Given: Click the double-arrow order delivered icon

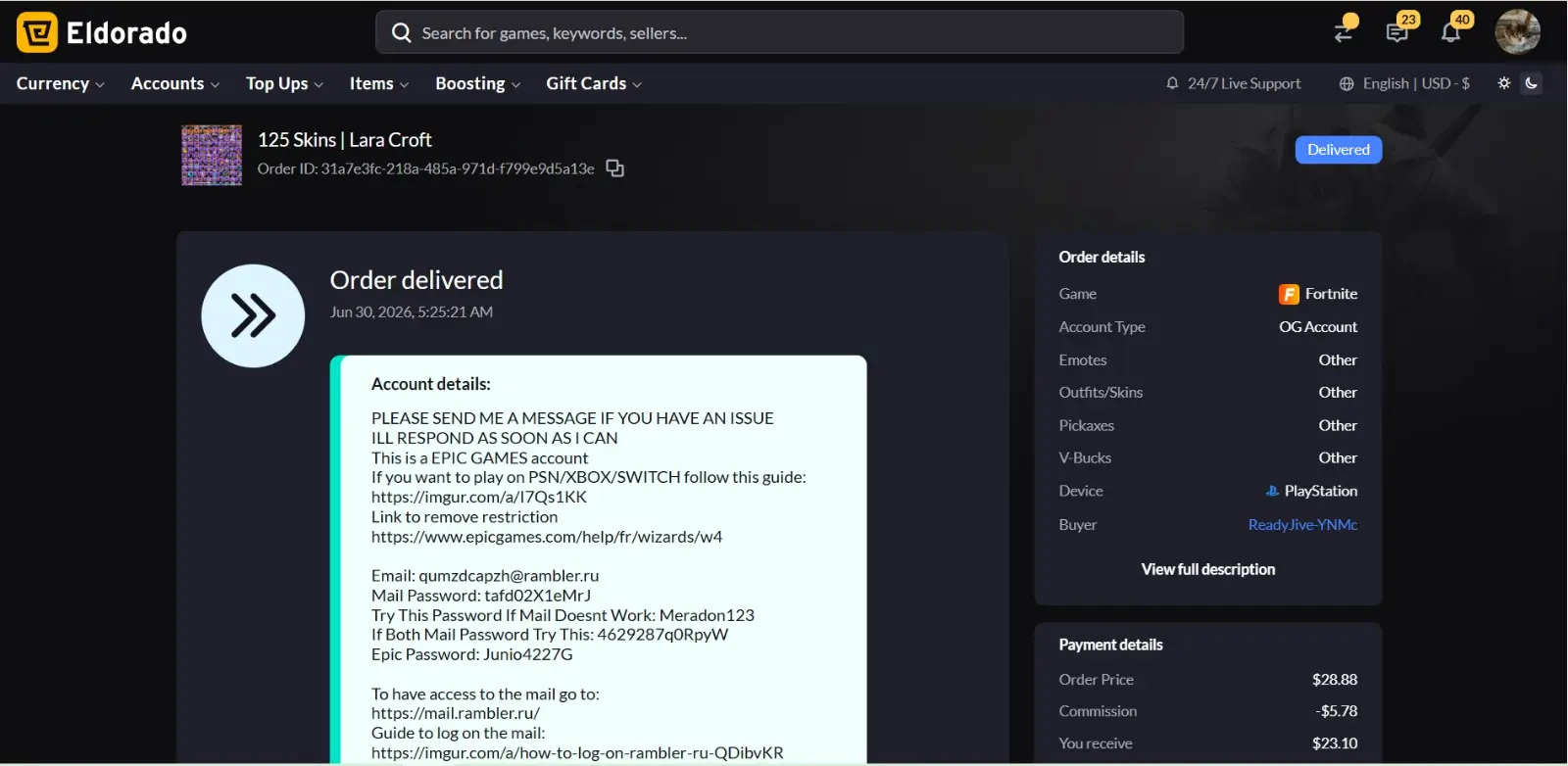Looking at the screenshot, I should pos(253,315).
